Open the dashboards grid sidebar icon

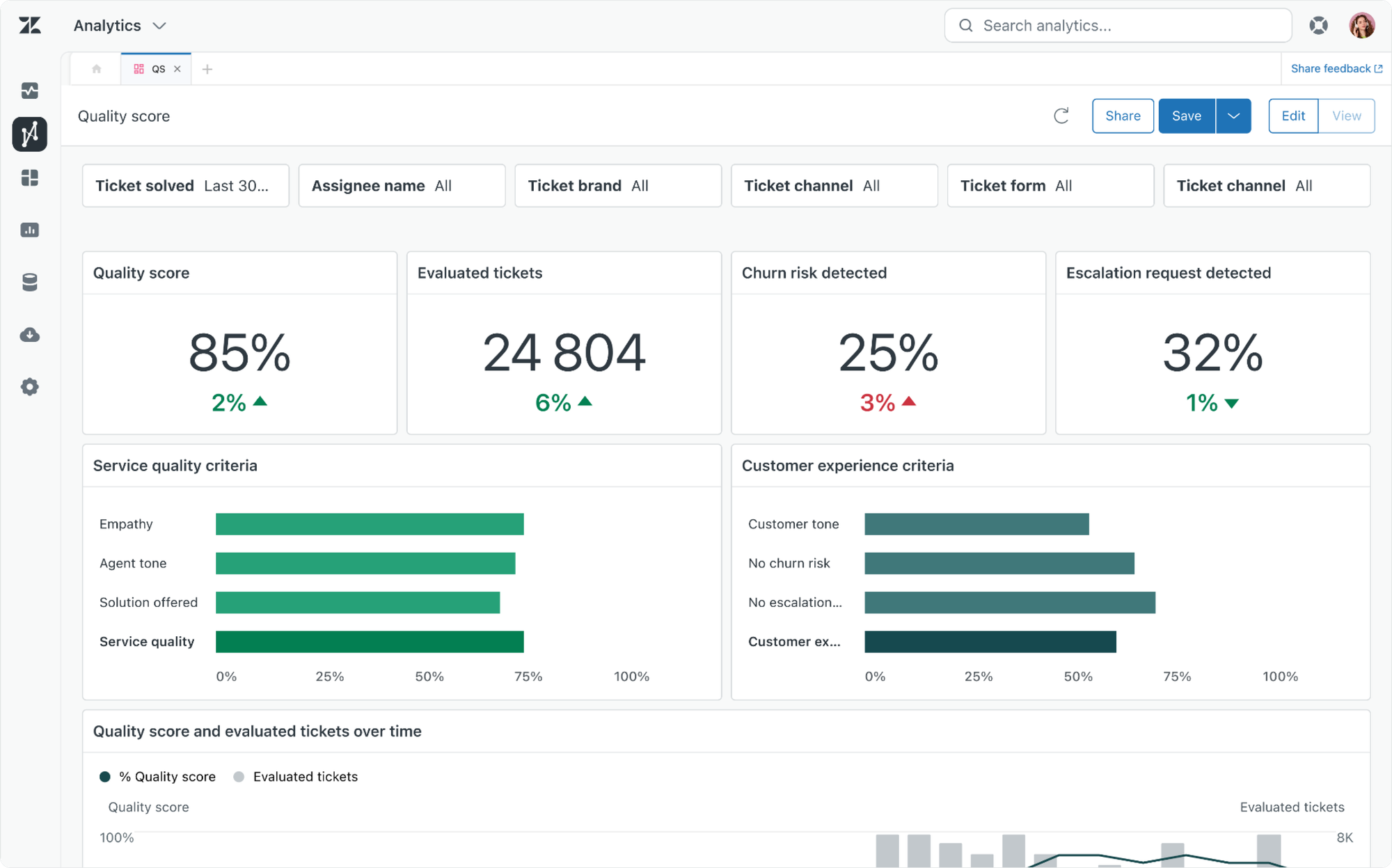30,178
